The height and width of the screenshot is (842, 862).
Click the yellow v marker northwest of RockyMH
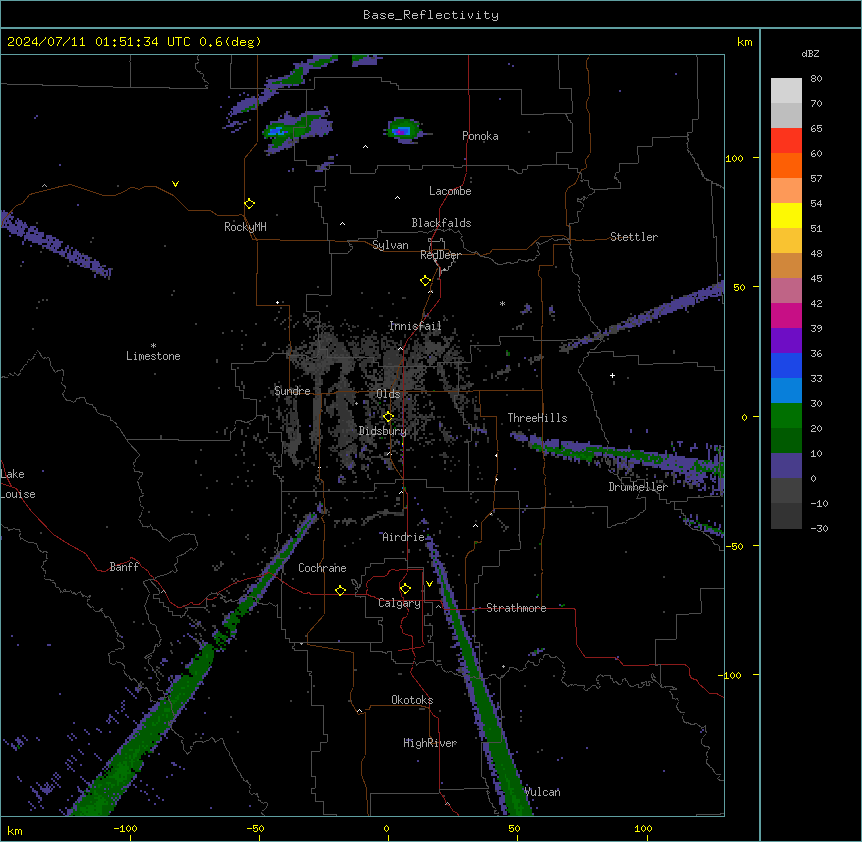click(x=175, y=184)
